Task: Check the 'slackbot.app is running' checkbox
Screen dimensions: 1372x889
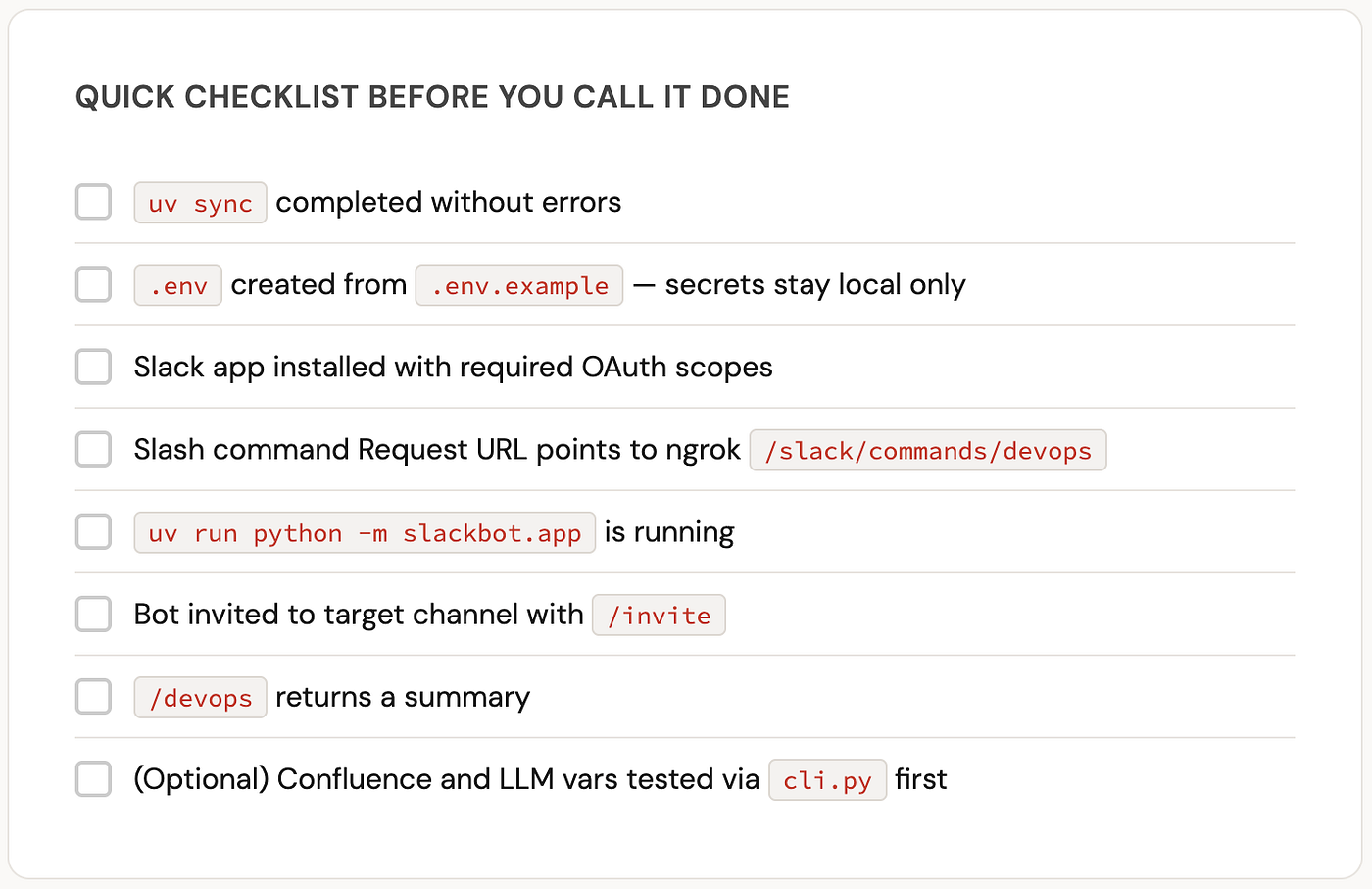Action: point(93,531)
